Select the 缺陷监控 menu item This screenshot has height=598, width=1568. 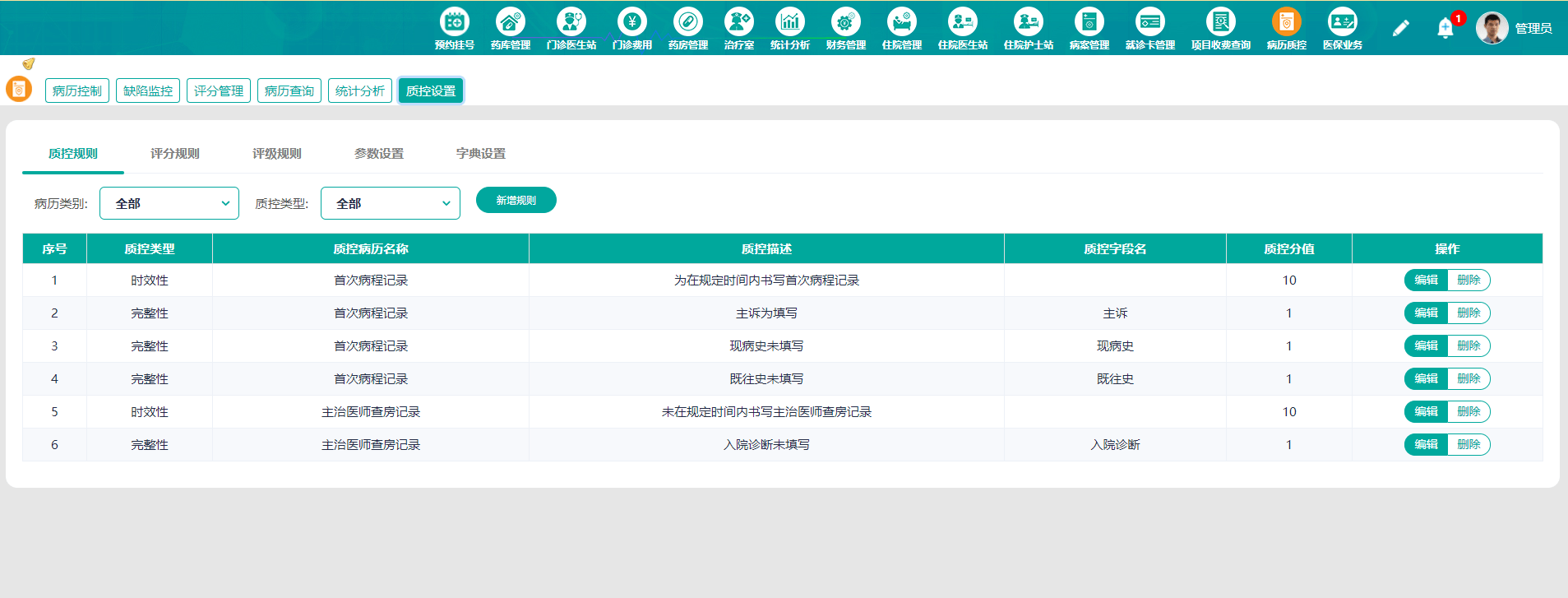tap(148, 90)
